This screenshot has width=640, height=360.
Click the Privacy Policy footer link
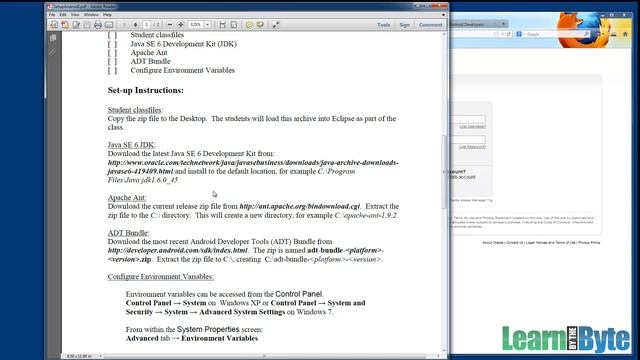tap(589, 242)
